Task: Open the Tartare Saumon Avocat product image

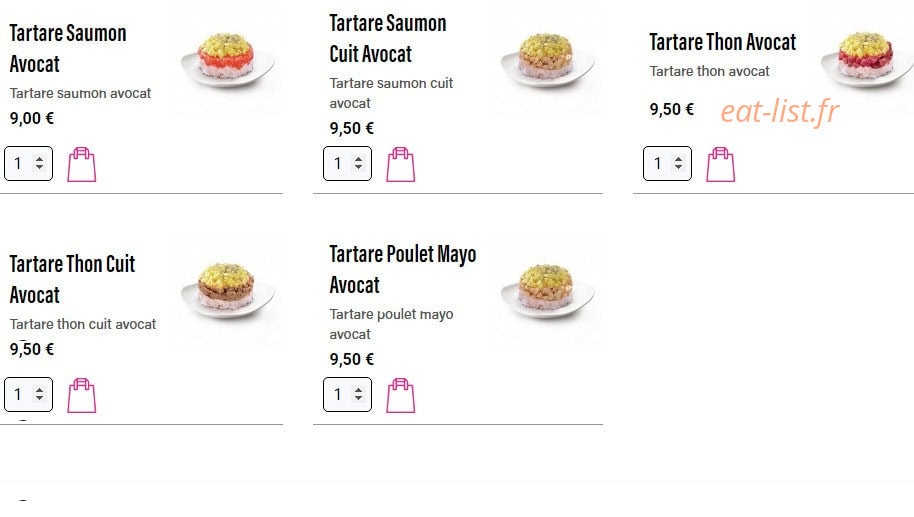Action: pyautogui.click(x=228, y=59)
